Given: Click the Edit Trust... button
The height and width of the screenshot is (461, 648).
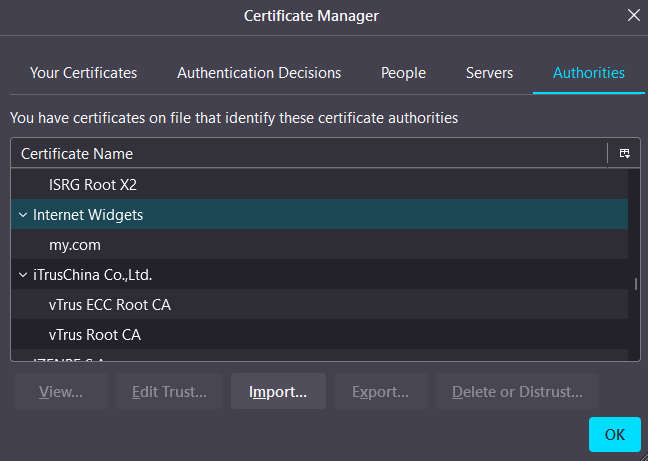Looking at the screenshot, I should pos(169,392).
